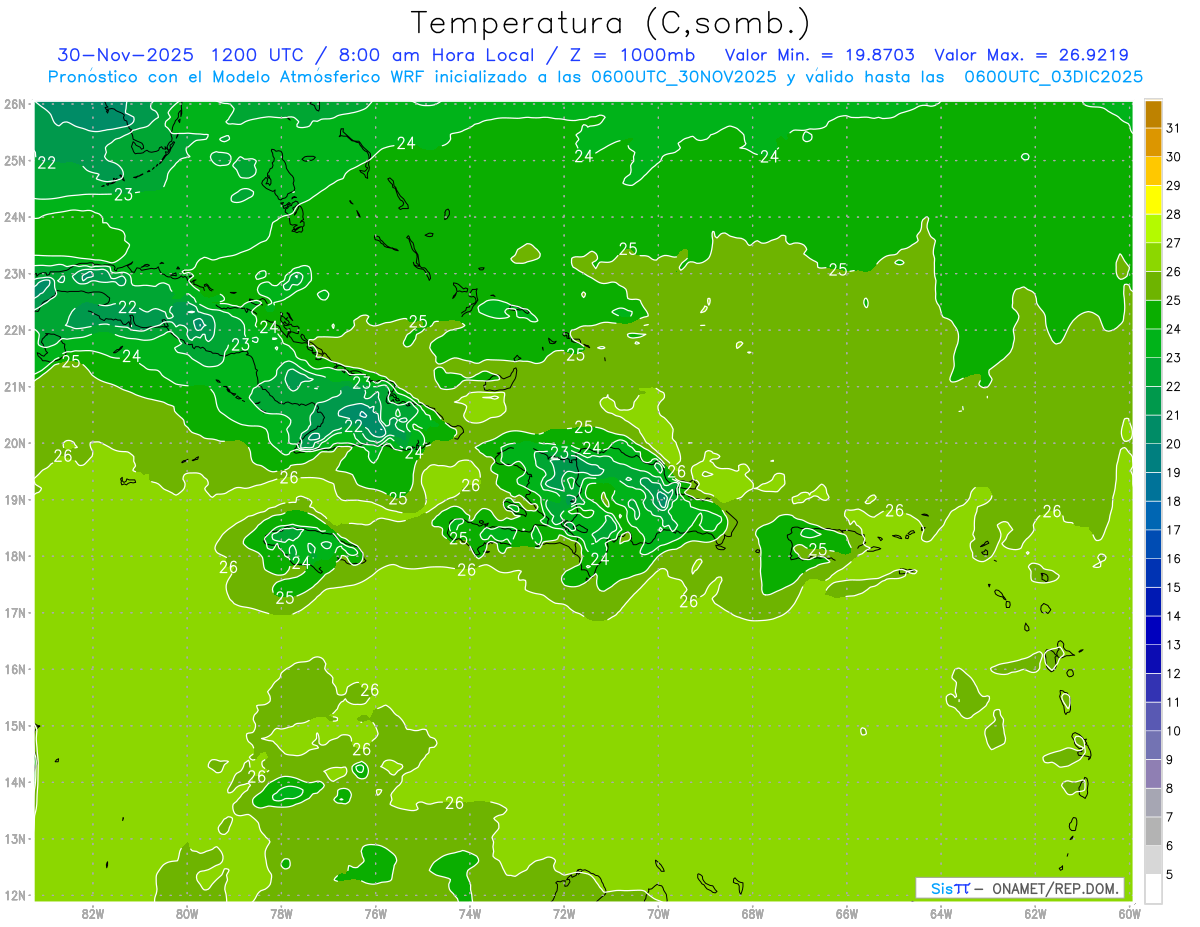Image resolution: width=1200 pixels, height=927 pixels.
Task: Click the '0600UTC_03DIC2025' valid-until text
Action: (x=1054, y=77)
